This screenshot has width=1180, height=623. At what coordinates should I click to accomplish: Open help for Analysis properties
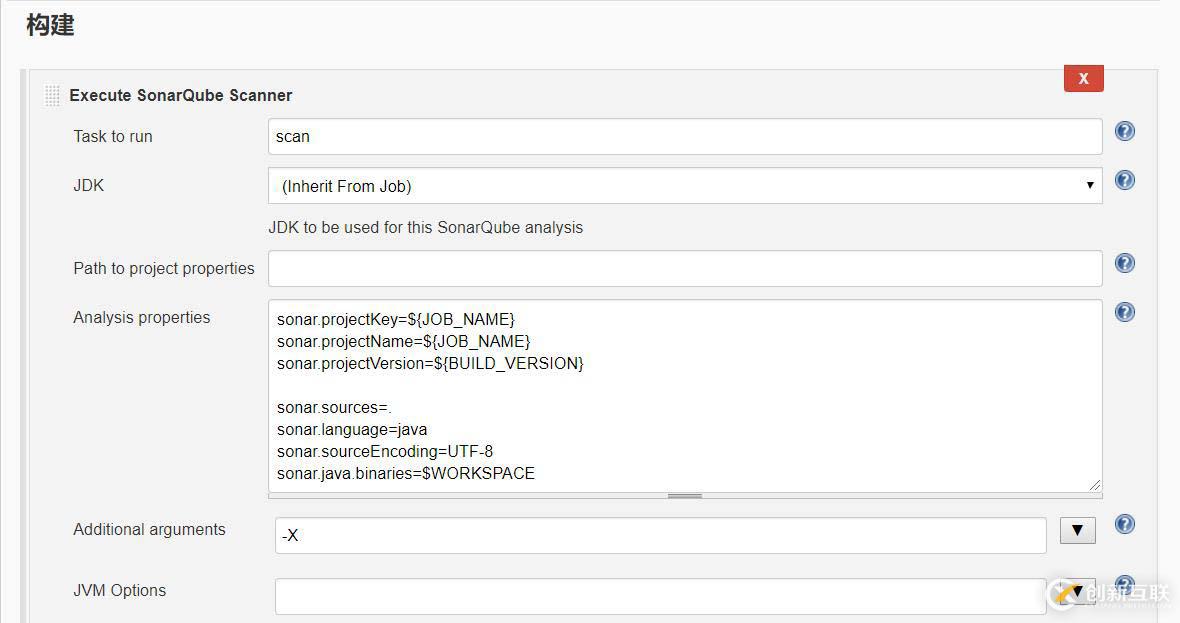(x=1125, y=312)
